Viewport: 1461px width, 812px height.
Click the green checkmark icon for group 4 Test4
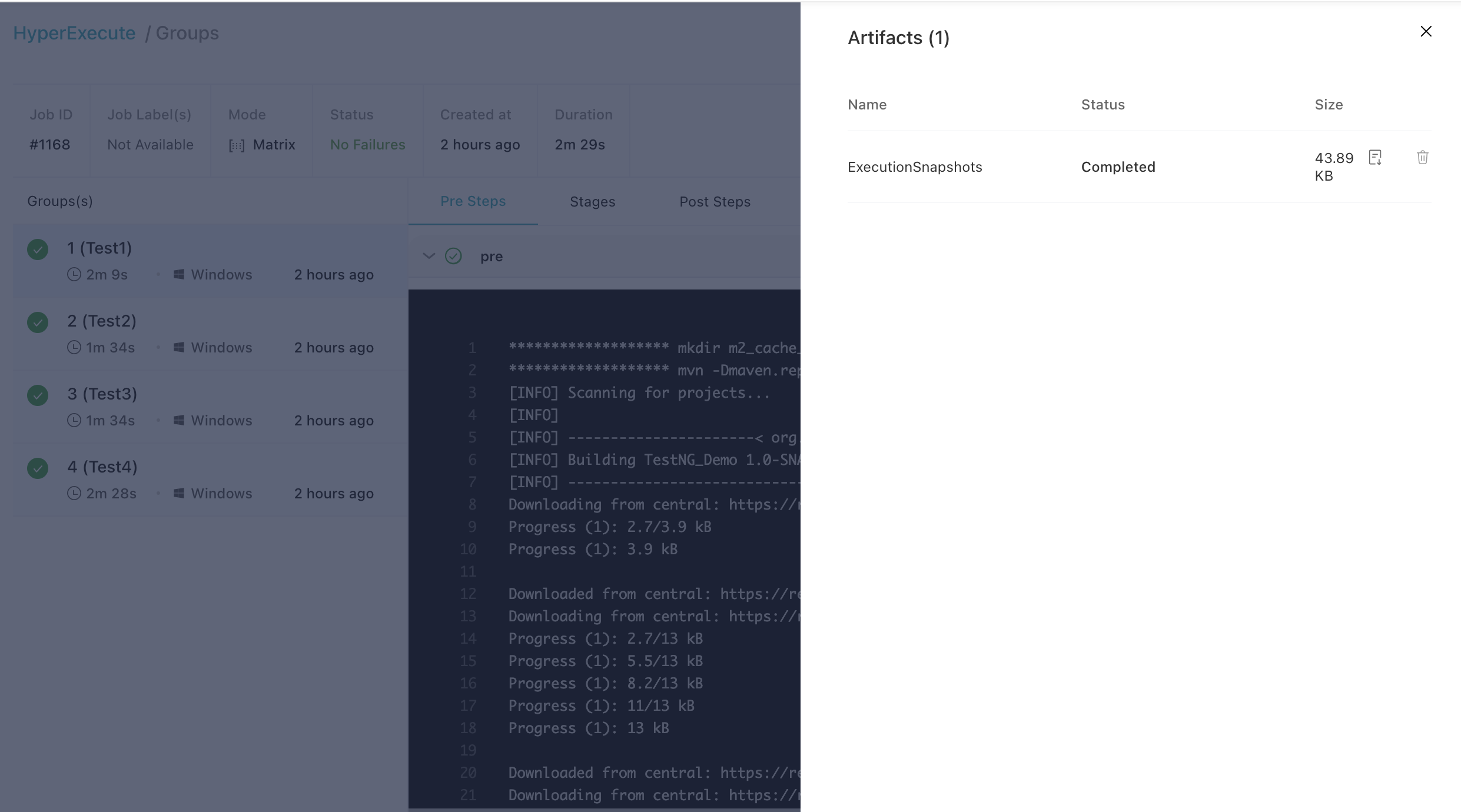[37, 467]
